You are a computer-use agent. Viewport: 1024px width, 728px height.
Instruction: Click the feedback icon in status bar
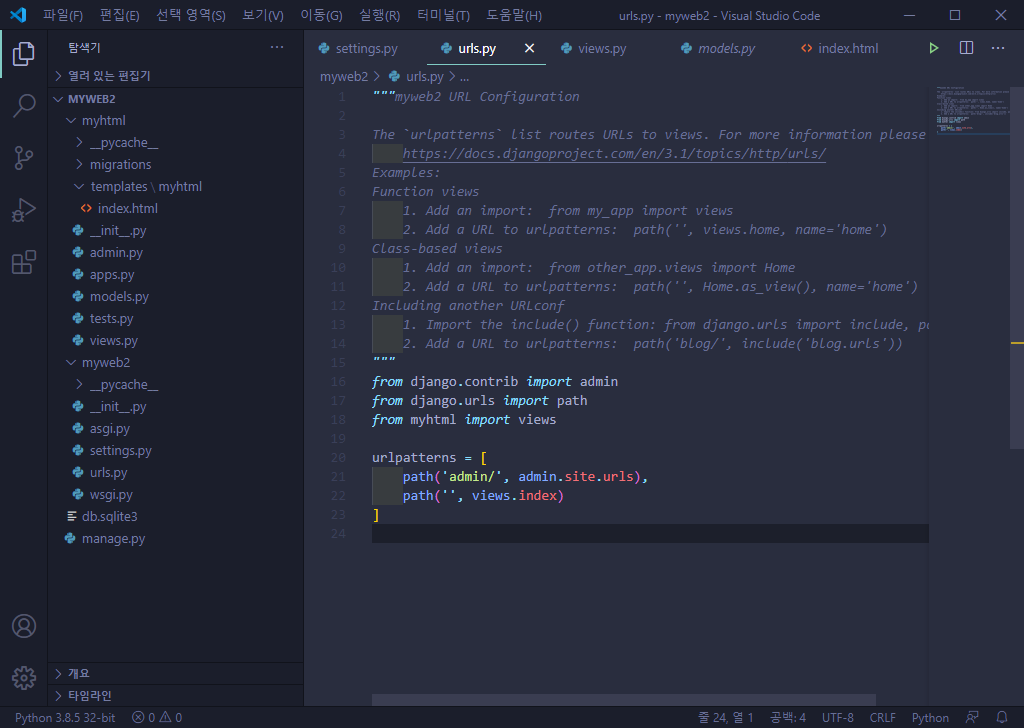tap(972, 717)
